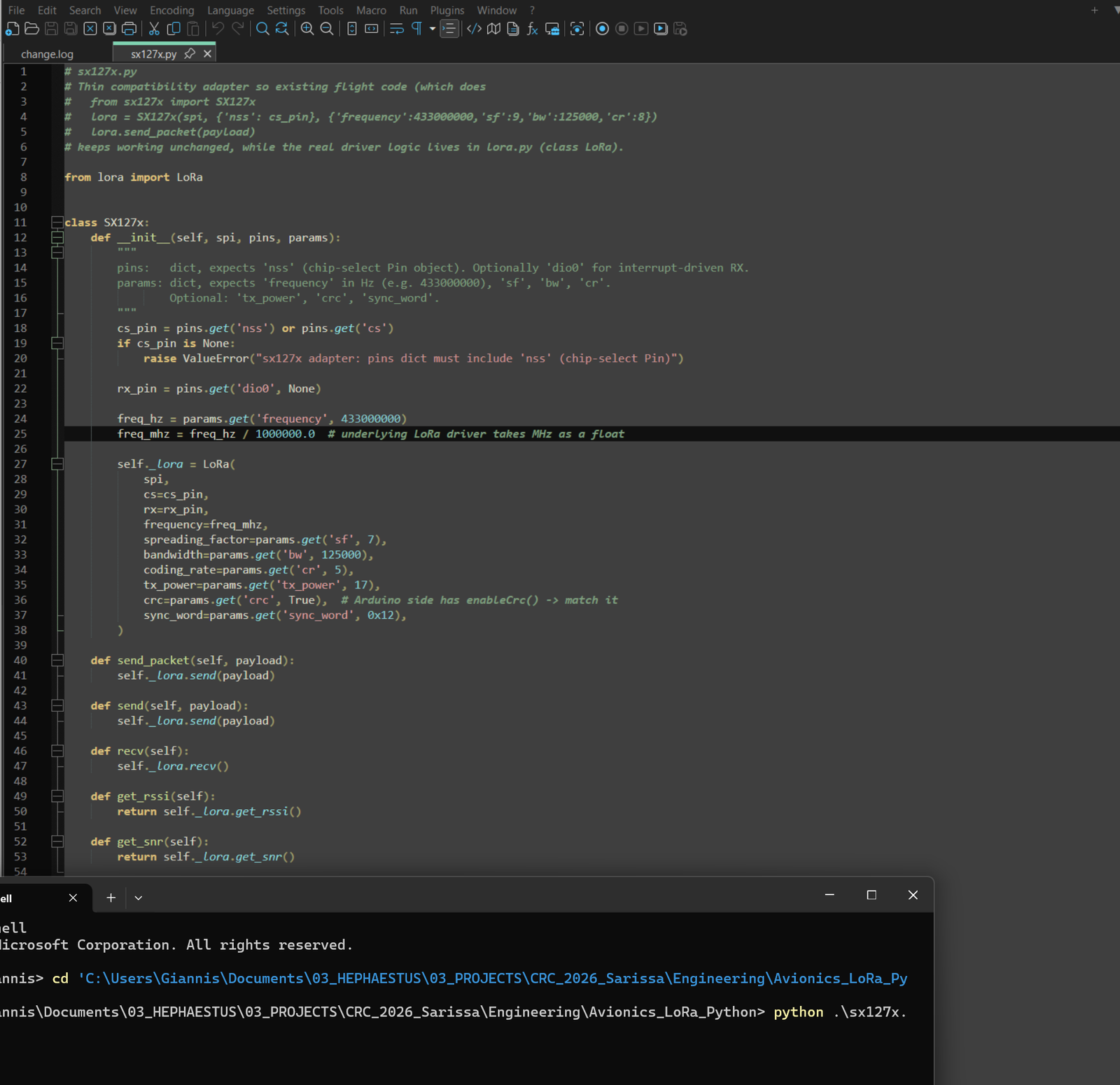
Task: Open the user-defined language dialog icon
Action: [x=474, y=29]
